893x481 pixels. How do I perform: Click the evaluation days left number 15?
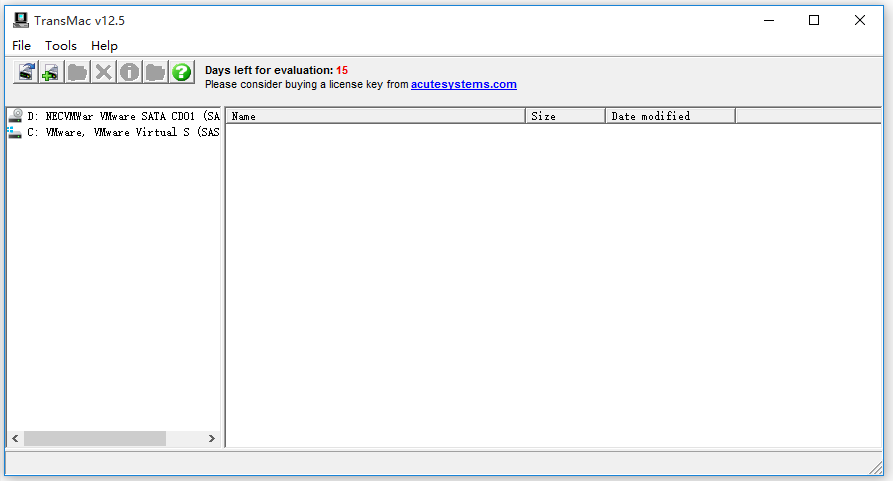(342, 70)
